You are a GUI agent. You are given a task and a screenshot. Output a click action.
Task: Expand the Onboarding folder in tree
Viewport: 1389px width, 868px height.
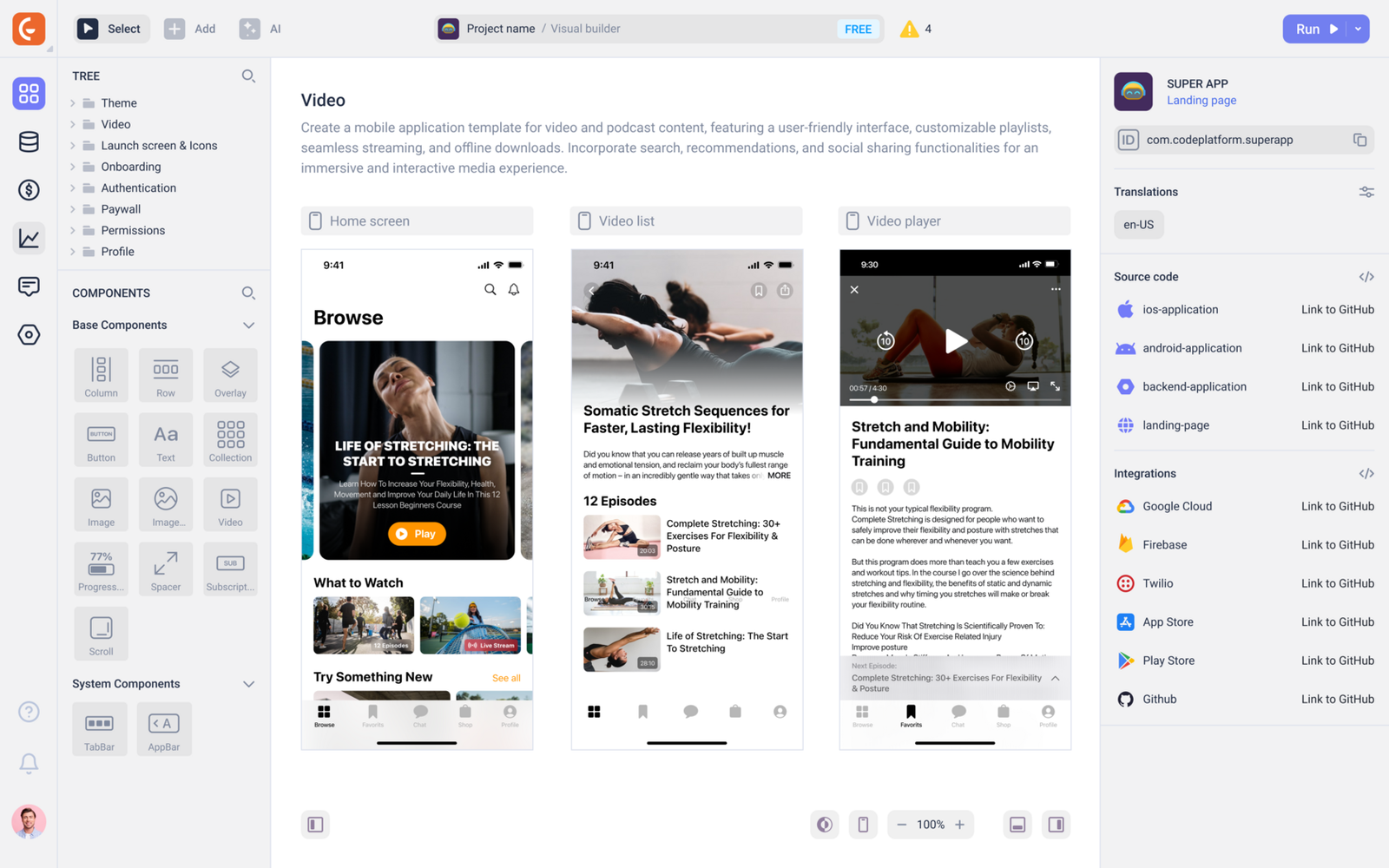73,167
